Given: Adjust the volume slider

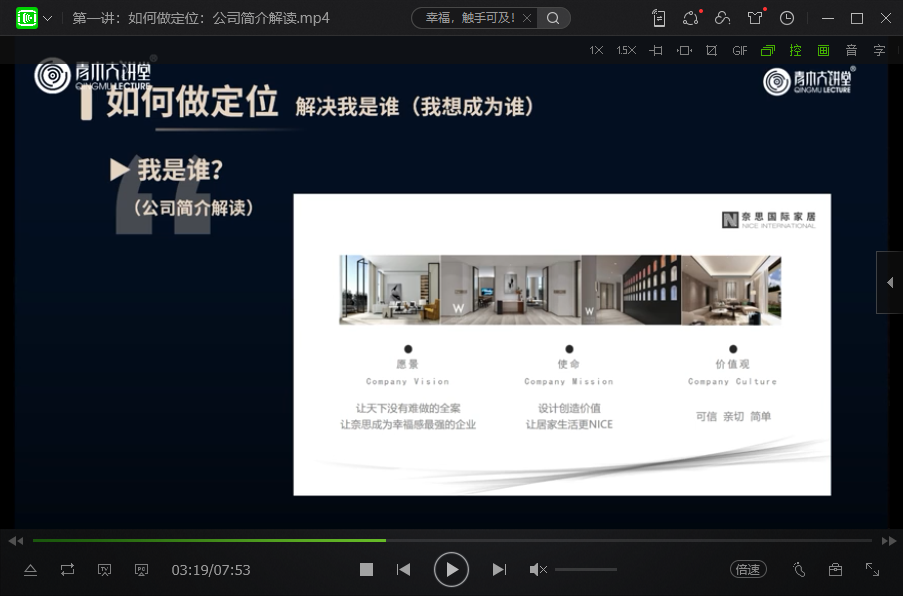Looking at the screenshot, I should point(586,570).
